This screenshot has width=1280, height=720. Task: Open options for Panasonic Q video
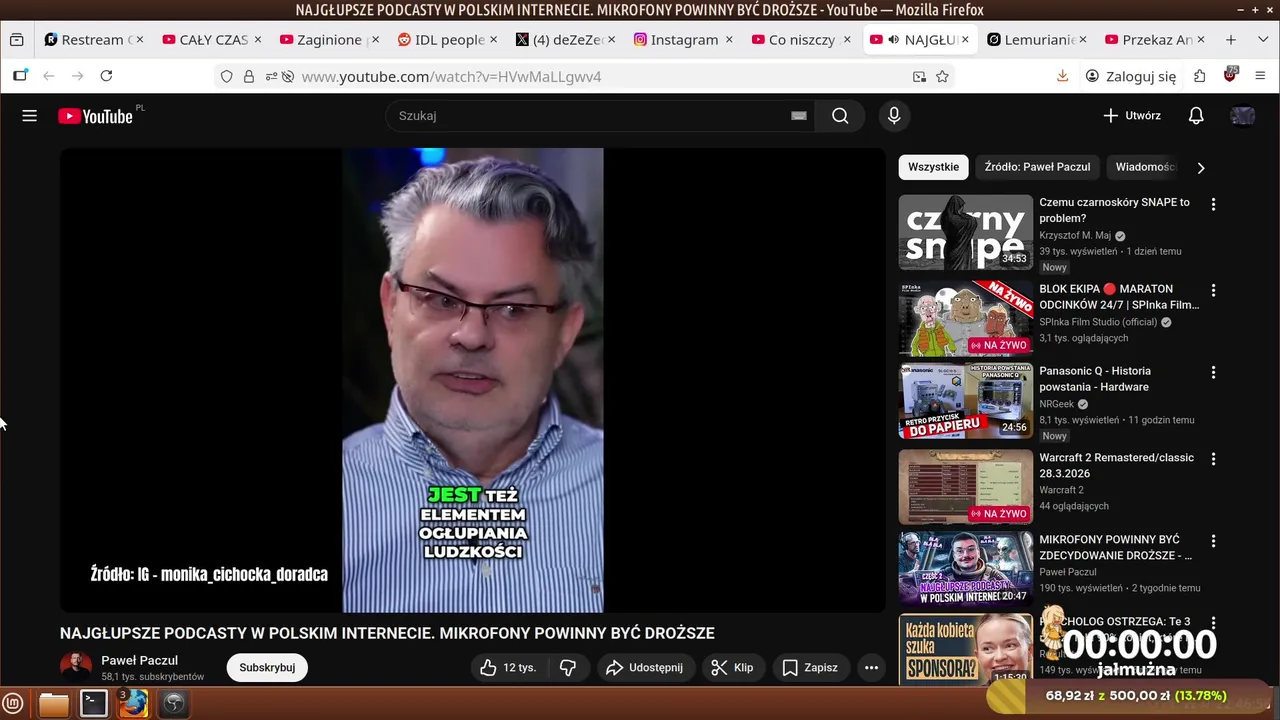1213,372
